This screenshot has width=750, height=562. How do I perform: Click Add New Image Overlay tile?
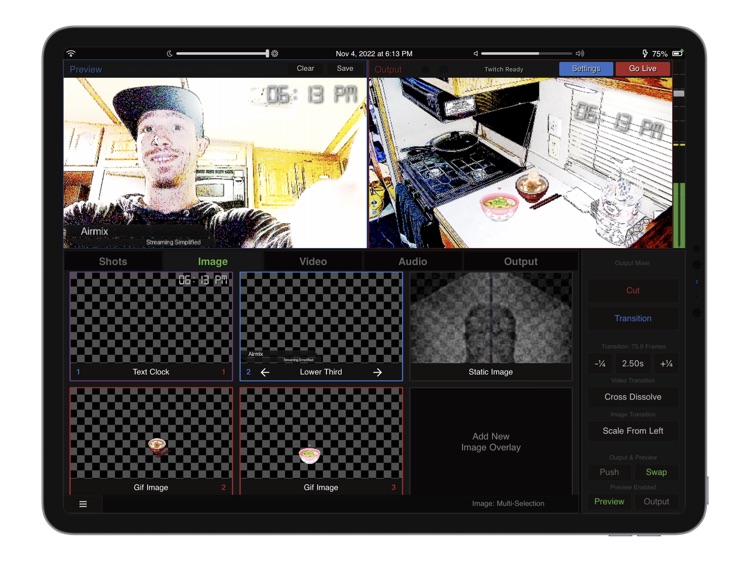coord(491,441)
